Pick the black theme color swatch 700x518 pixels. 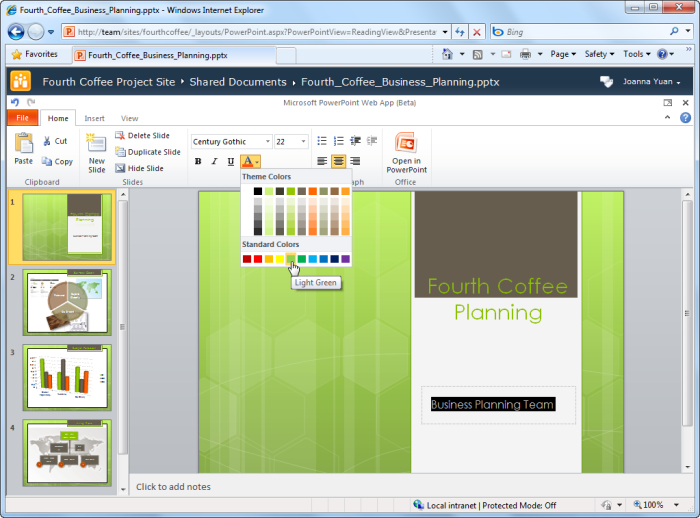(x=258, y=191)
